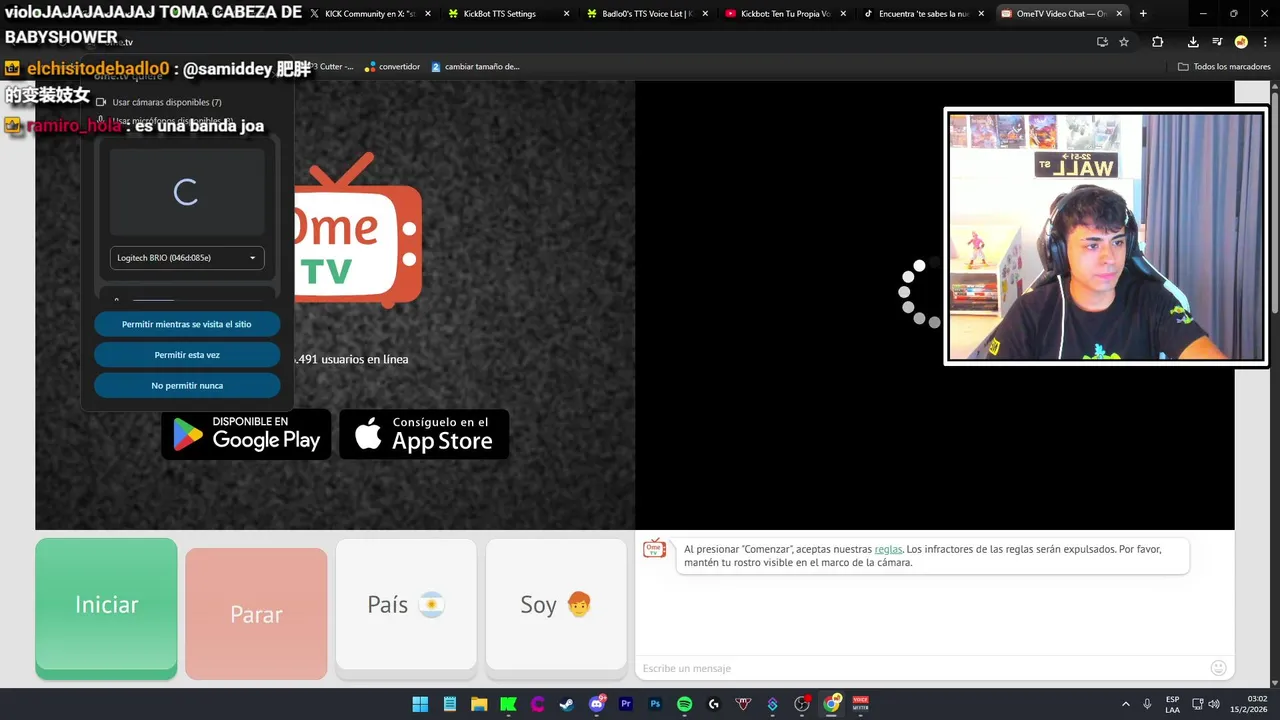
Task: Close the KickBot TTS Settings tab
Action: [x=567, y=14]
